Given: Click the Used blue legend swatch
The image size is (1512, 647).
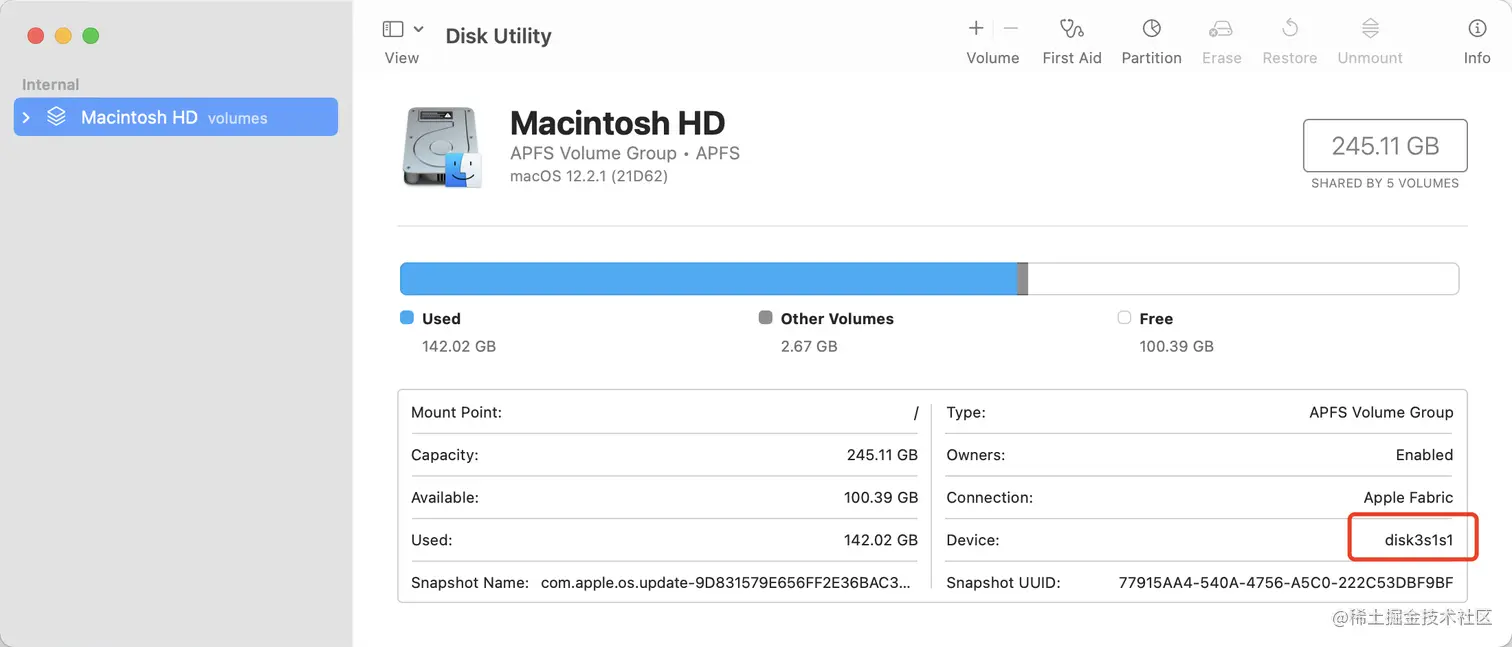Looking at the screenshot, I should pos(406,318).
